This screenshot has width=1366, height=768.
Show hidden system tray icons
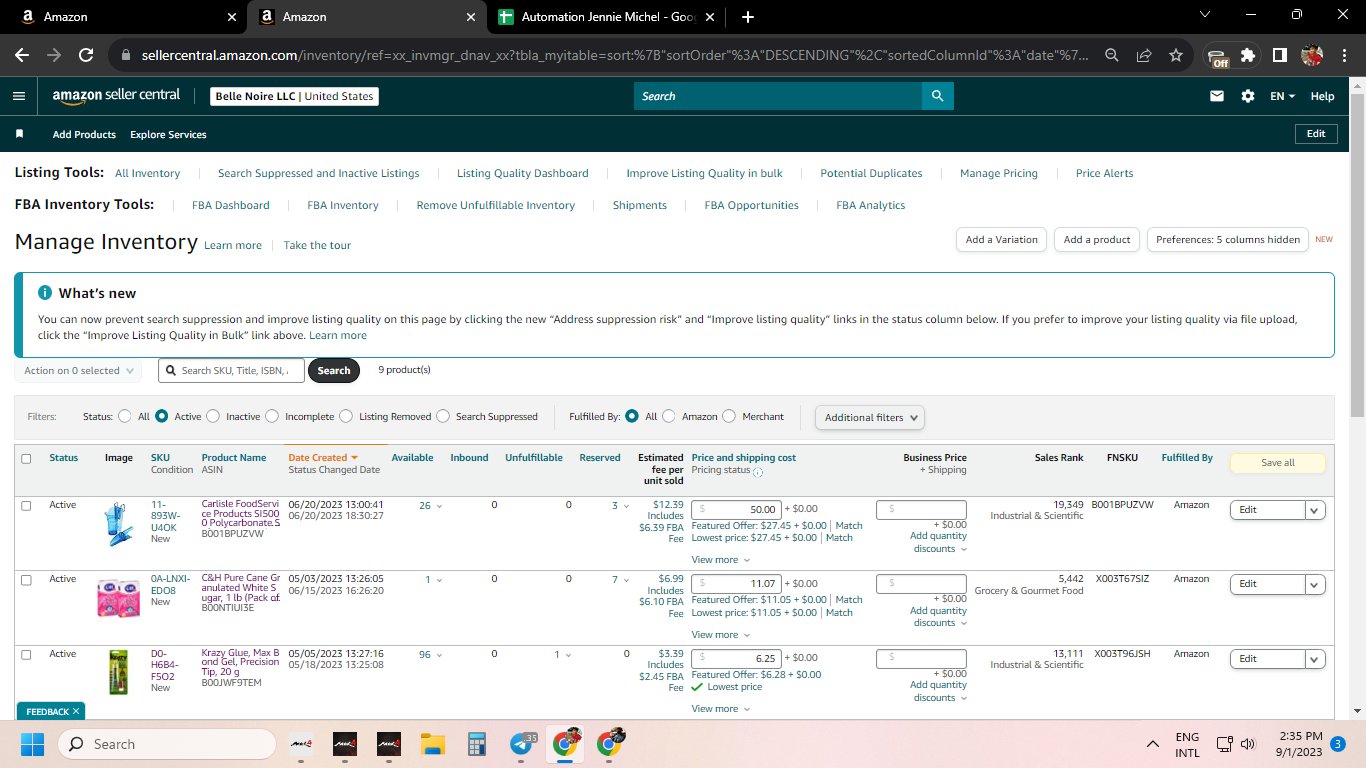1153,744
